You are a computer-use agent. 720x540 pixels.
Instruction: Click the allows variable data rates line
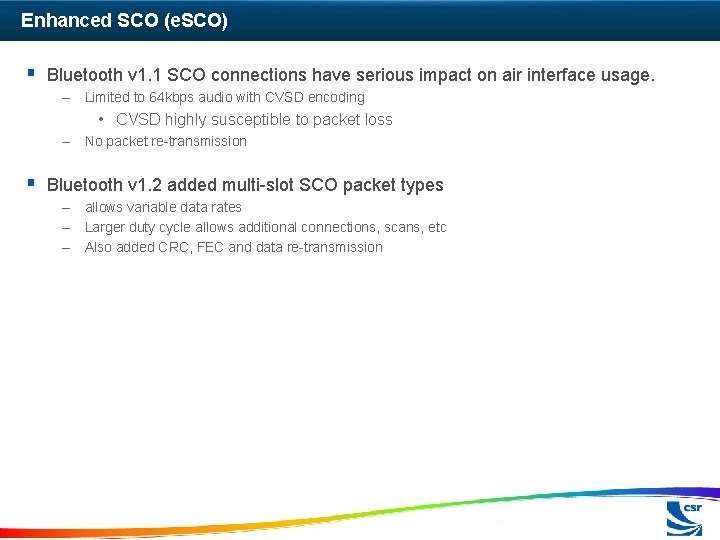click(163, 208)
